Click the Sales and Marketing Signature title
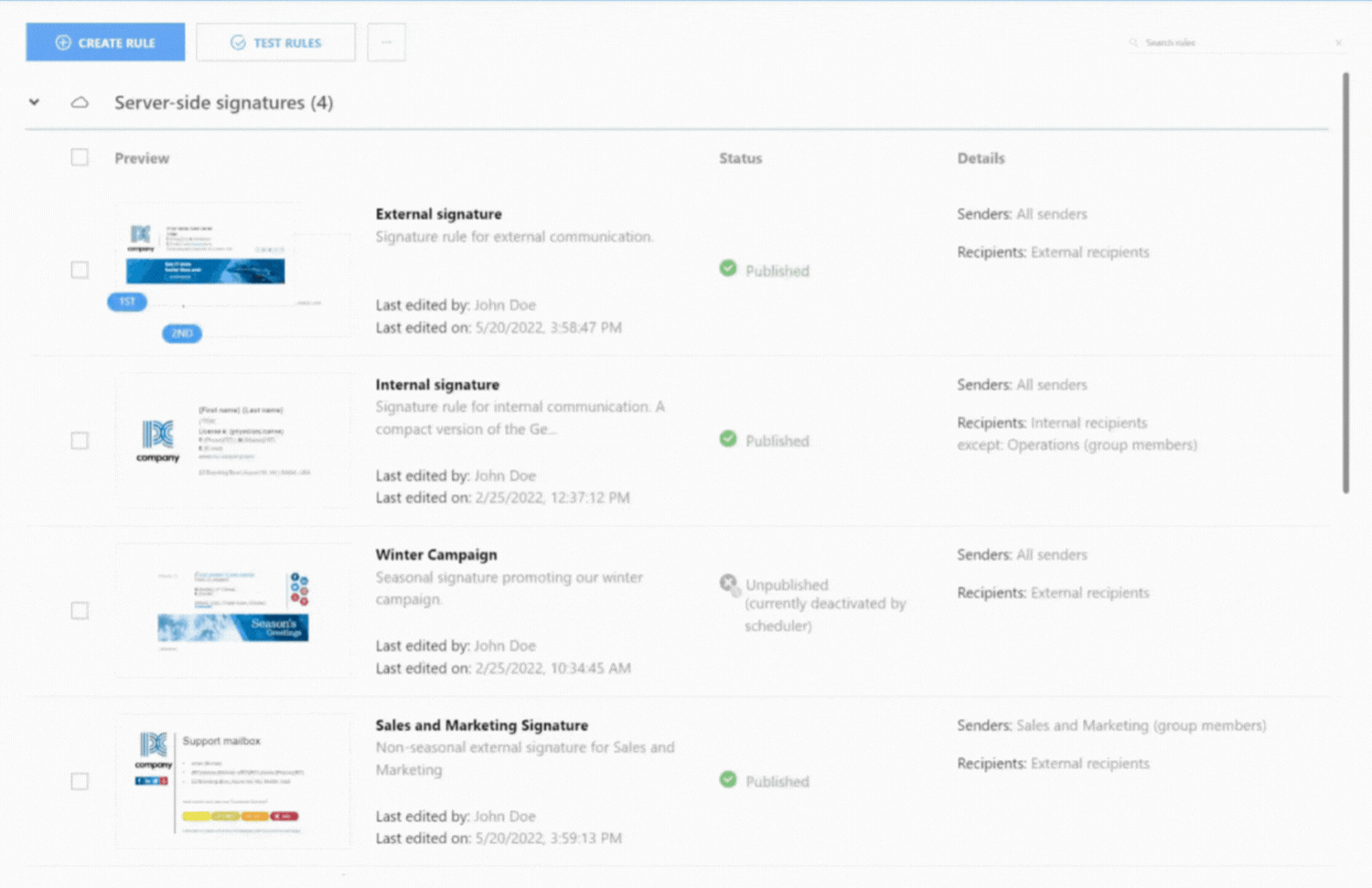Screen dimensions: 1372x888 click(482, 725)
